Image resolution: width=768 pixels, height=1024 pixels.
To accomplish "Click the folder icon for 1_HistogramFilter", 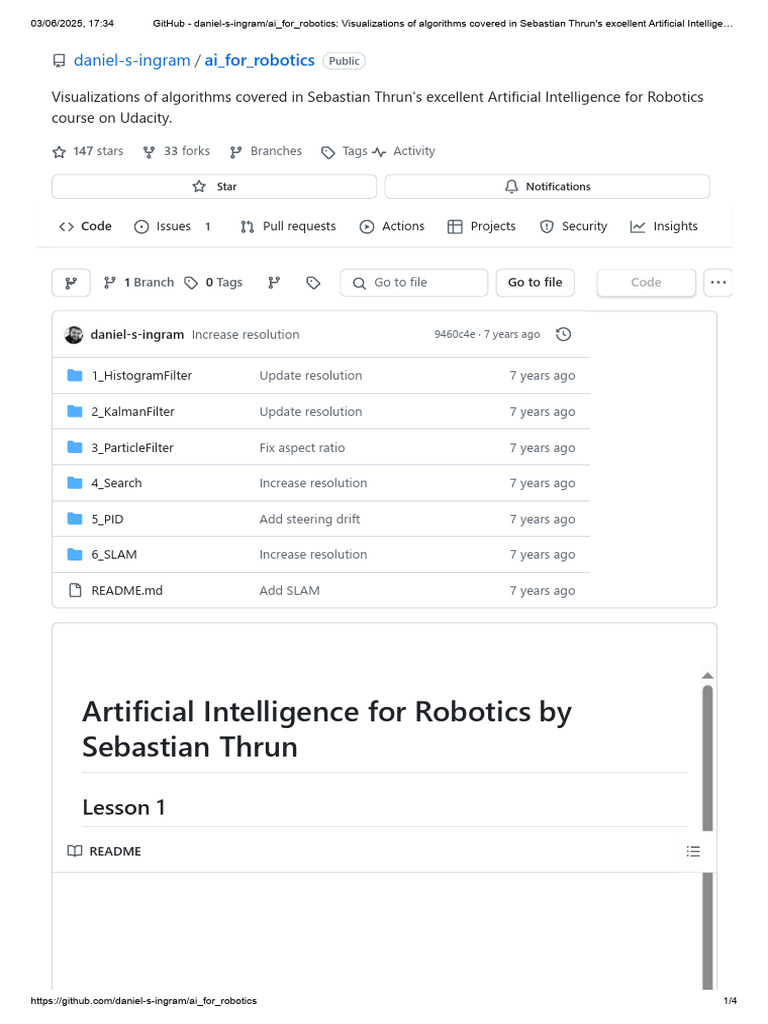I will [75, 376].
